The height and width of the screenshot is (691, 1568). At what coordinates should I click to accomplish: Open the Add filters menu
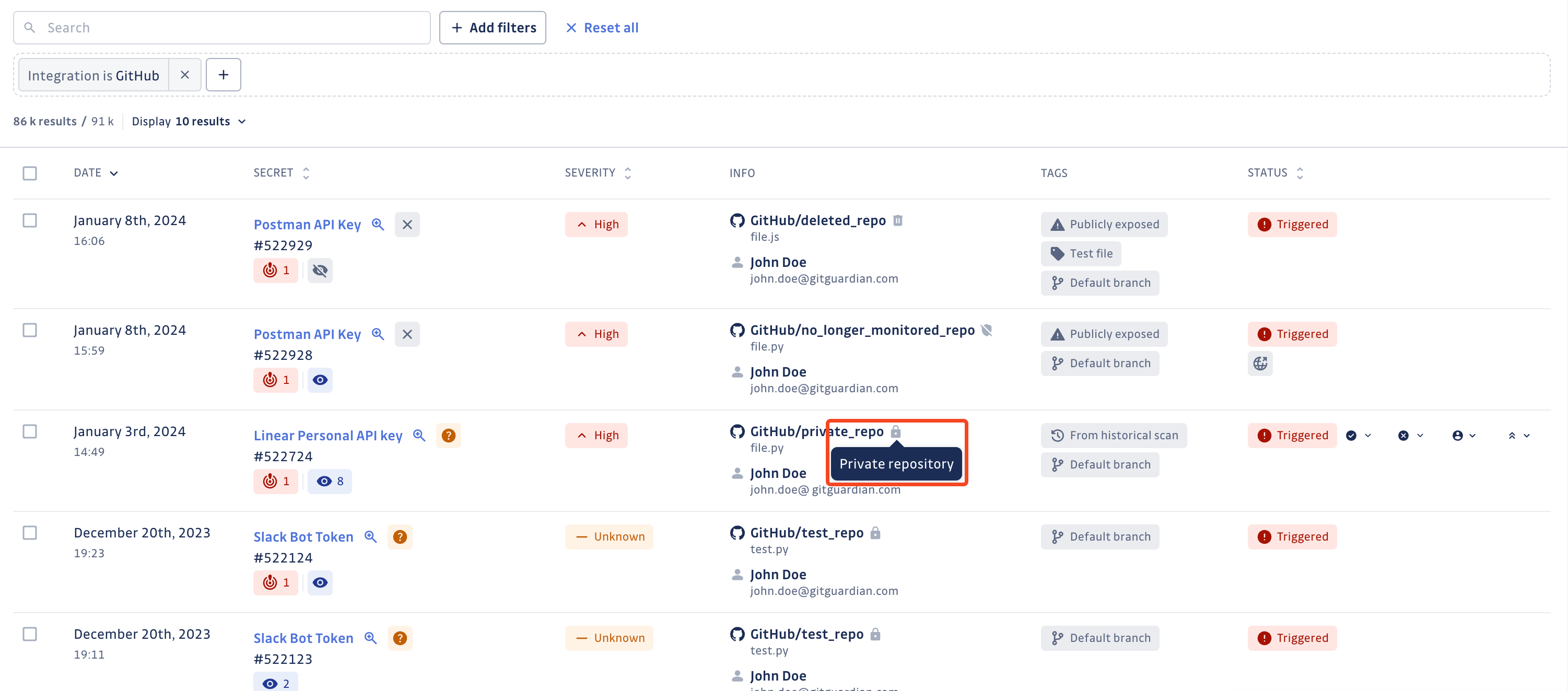click(x=494, y=27)
